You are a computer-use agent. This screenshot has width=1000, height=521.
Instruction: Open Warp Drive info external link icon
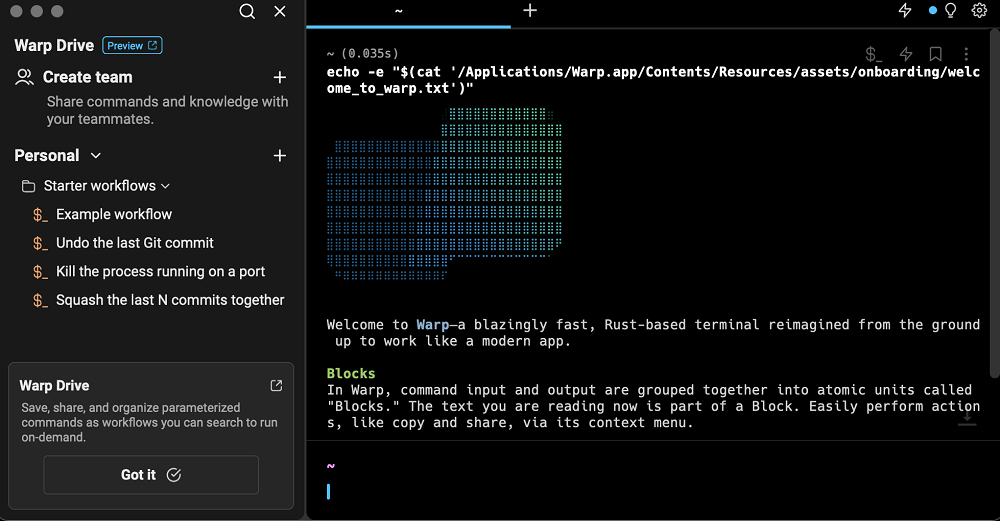click(x=276, y=386)
